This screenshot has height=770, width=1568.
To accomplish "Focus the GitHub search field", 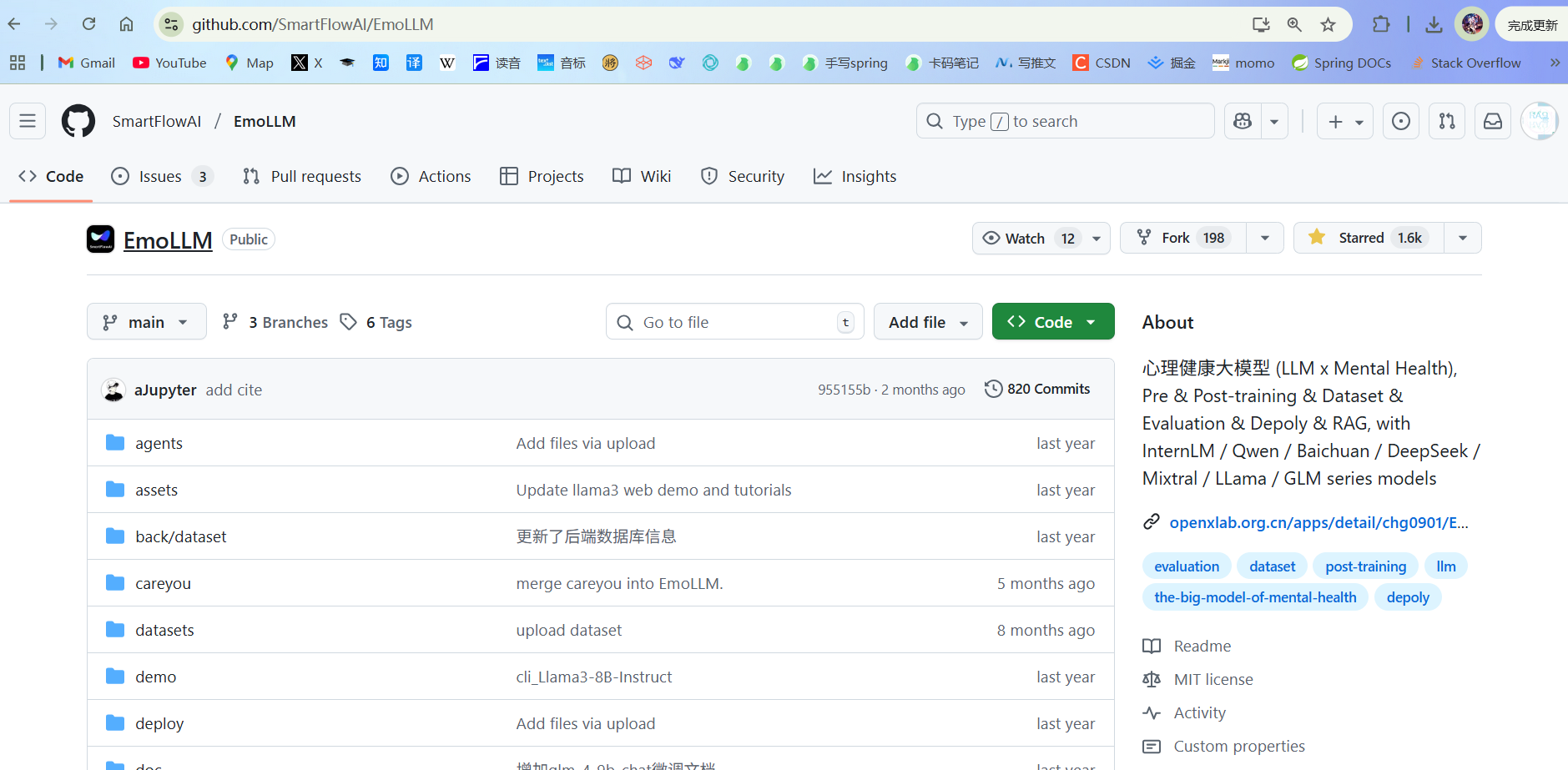I will click(1065, 121).
